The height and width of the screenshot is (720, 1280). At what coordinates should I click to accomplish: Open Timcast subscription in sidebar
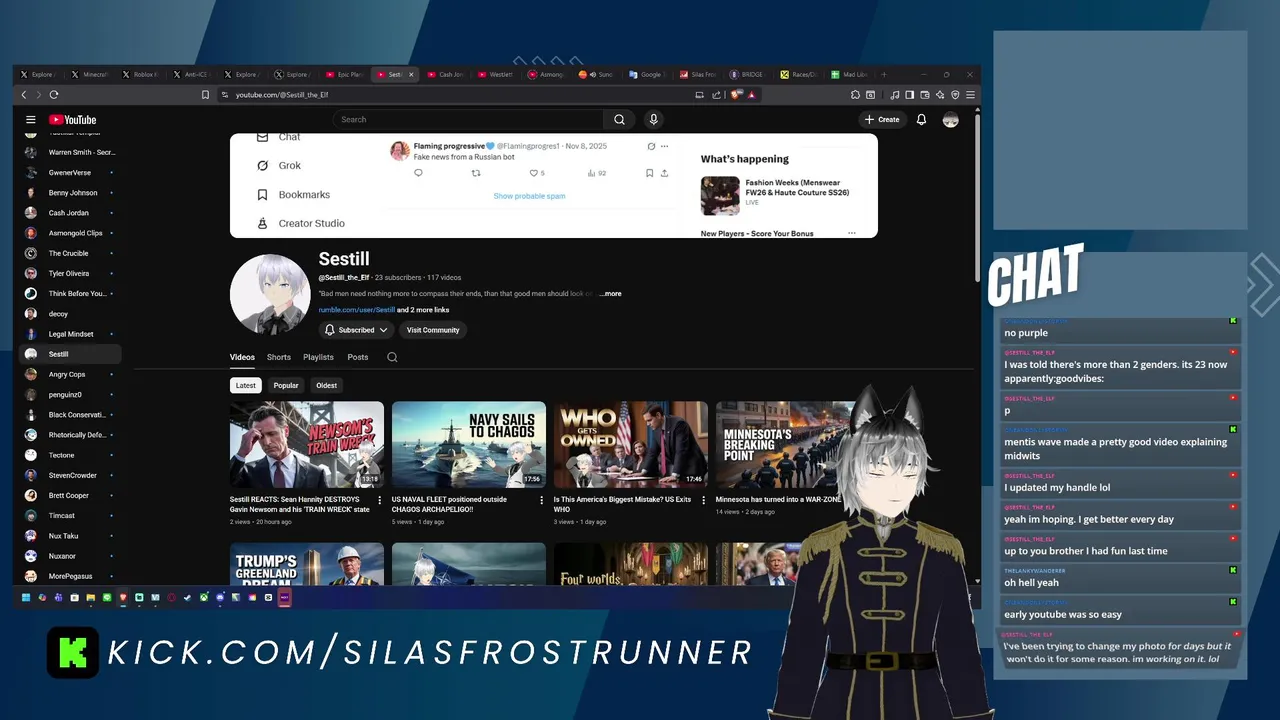point(70,515)
